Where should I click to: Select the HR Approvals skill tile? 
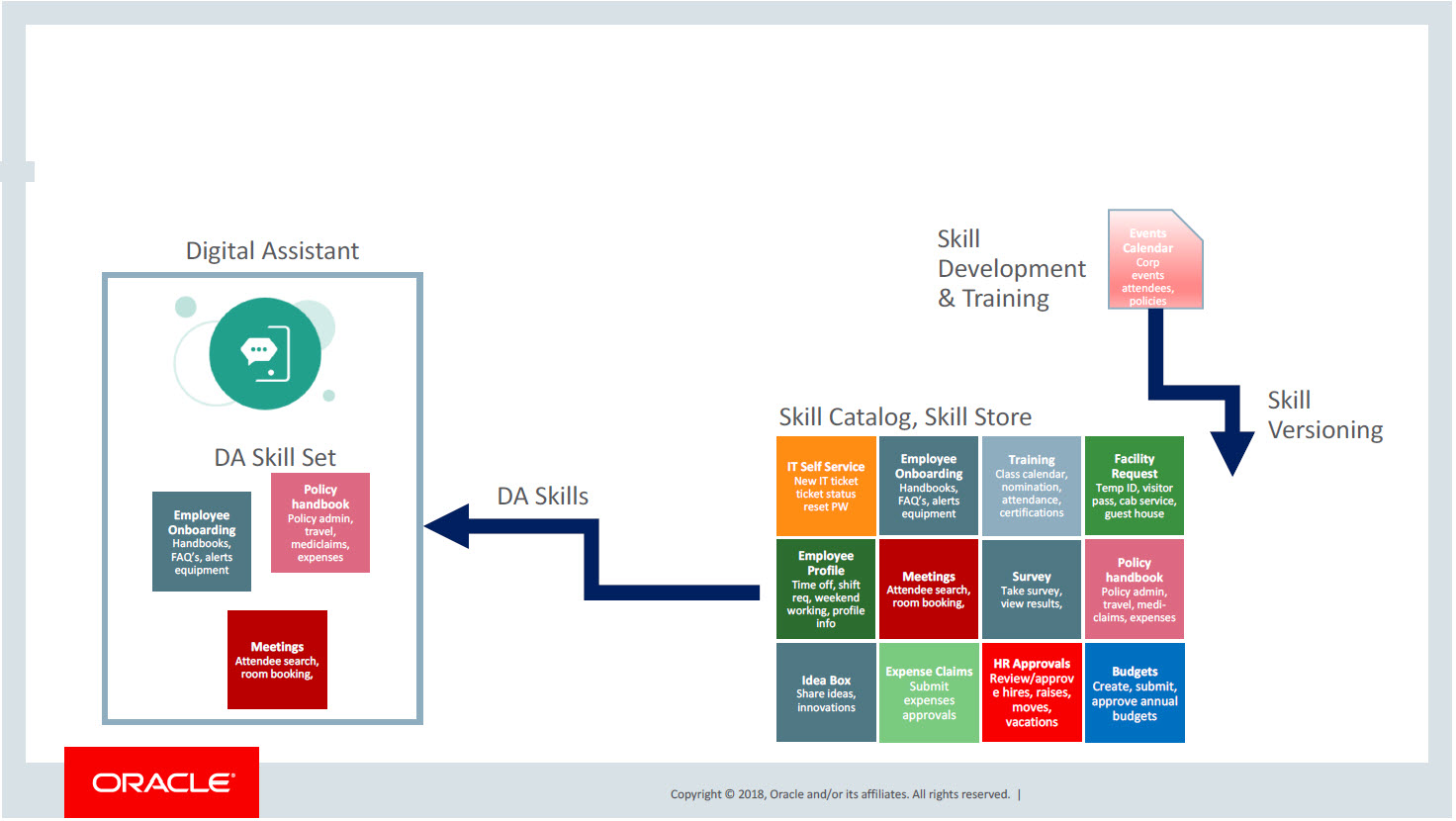1032,692
